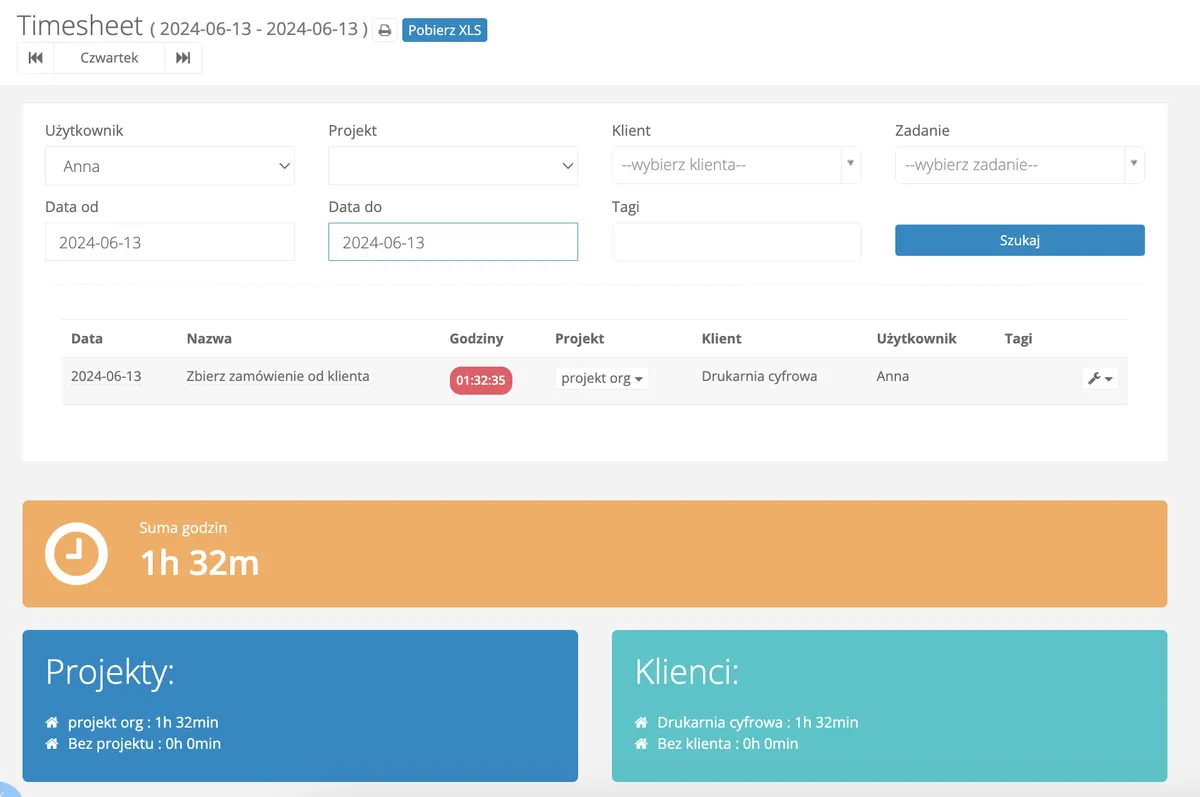This screenshot has height=797, width=1200.
Task: Download the timesheet via Pobierz XLS
Action: [x=445, y=30]
